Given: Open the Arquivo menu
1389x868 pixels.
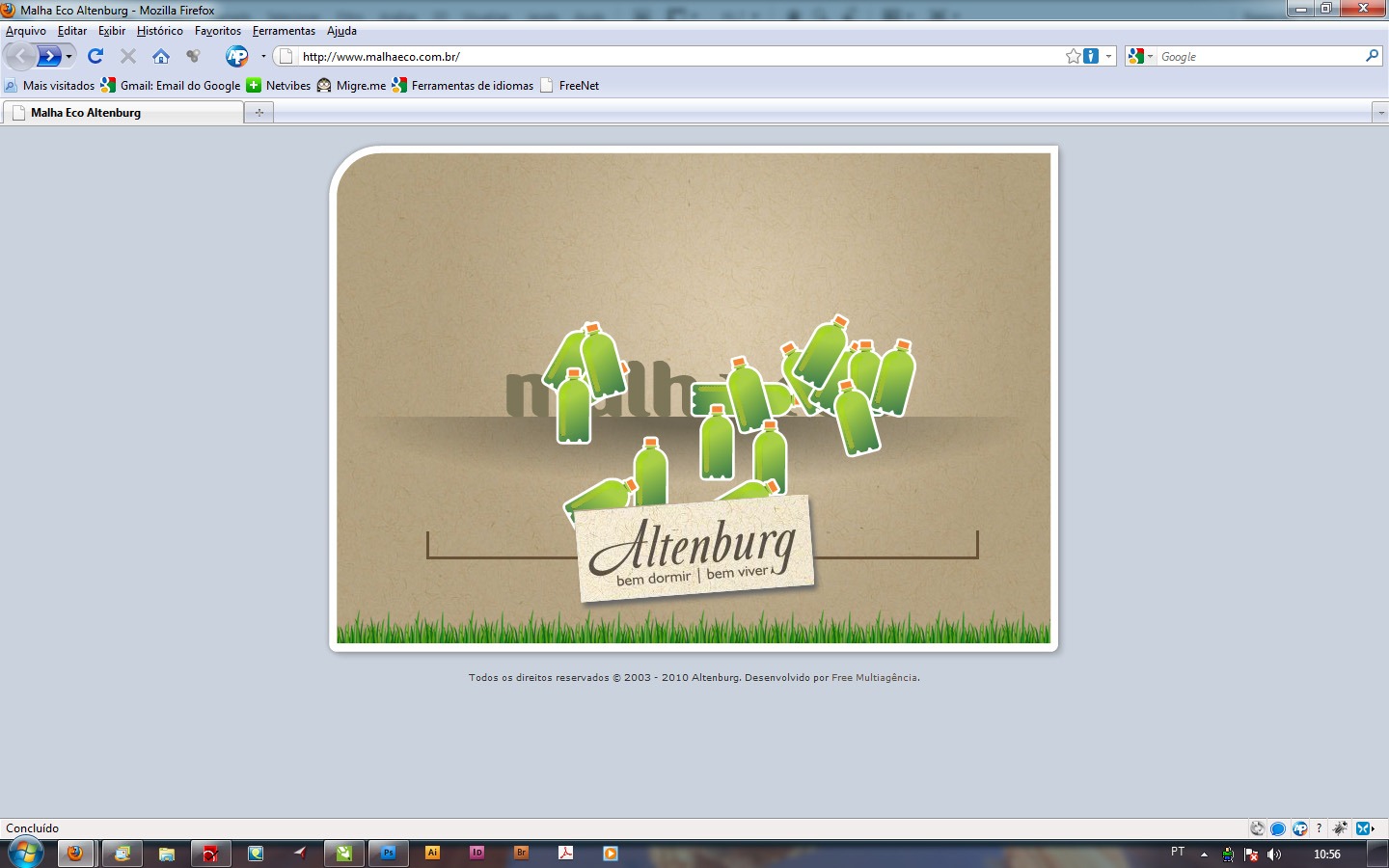Looking at the screenshot, I should click(26, 31).
